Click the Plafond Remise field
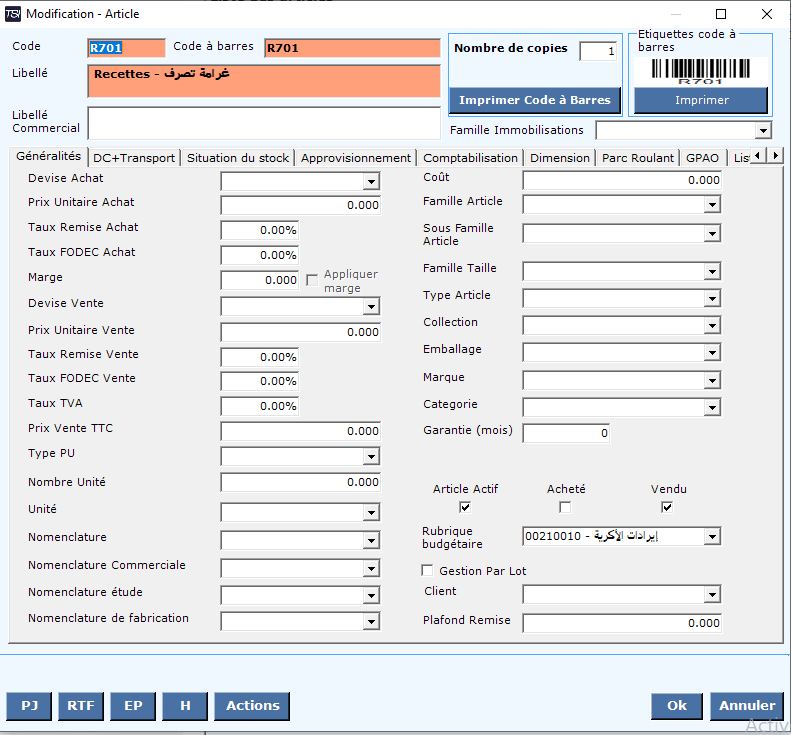This screenshot has width=791, height=735. 622,623
